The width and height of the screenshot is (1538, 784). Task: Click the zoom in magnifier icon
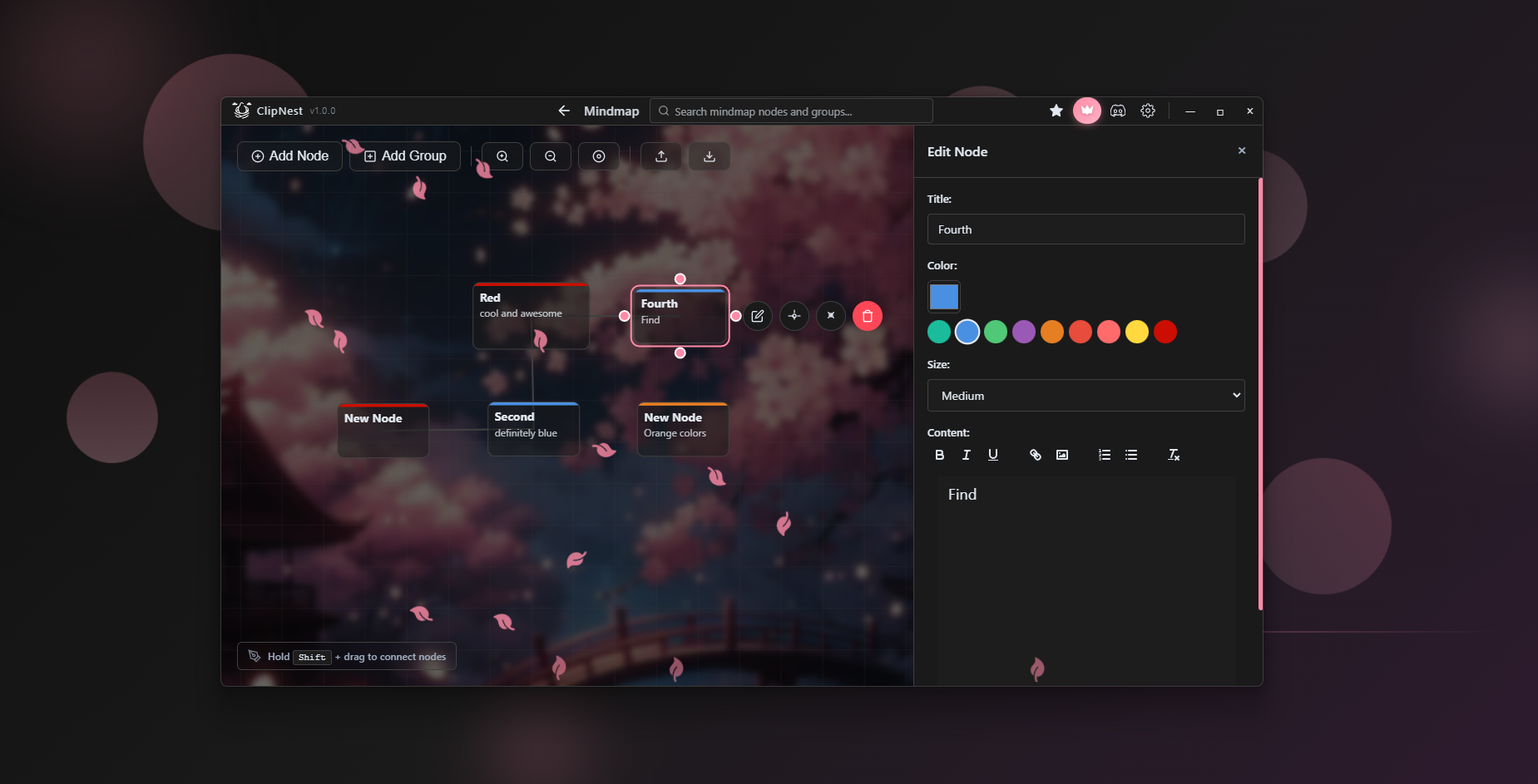502,156
